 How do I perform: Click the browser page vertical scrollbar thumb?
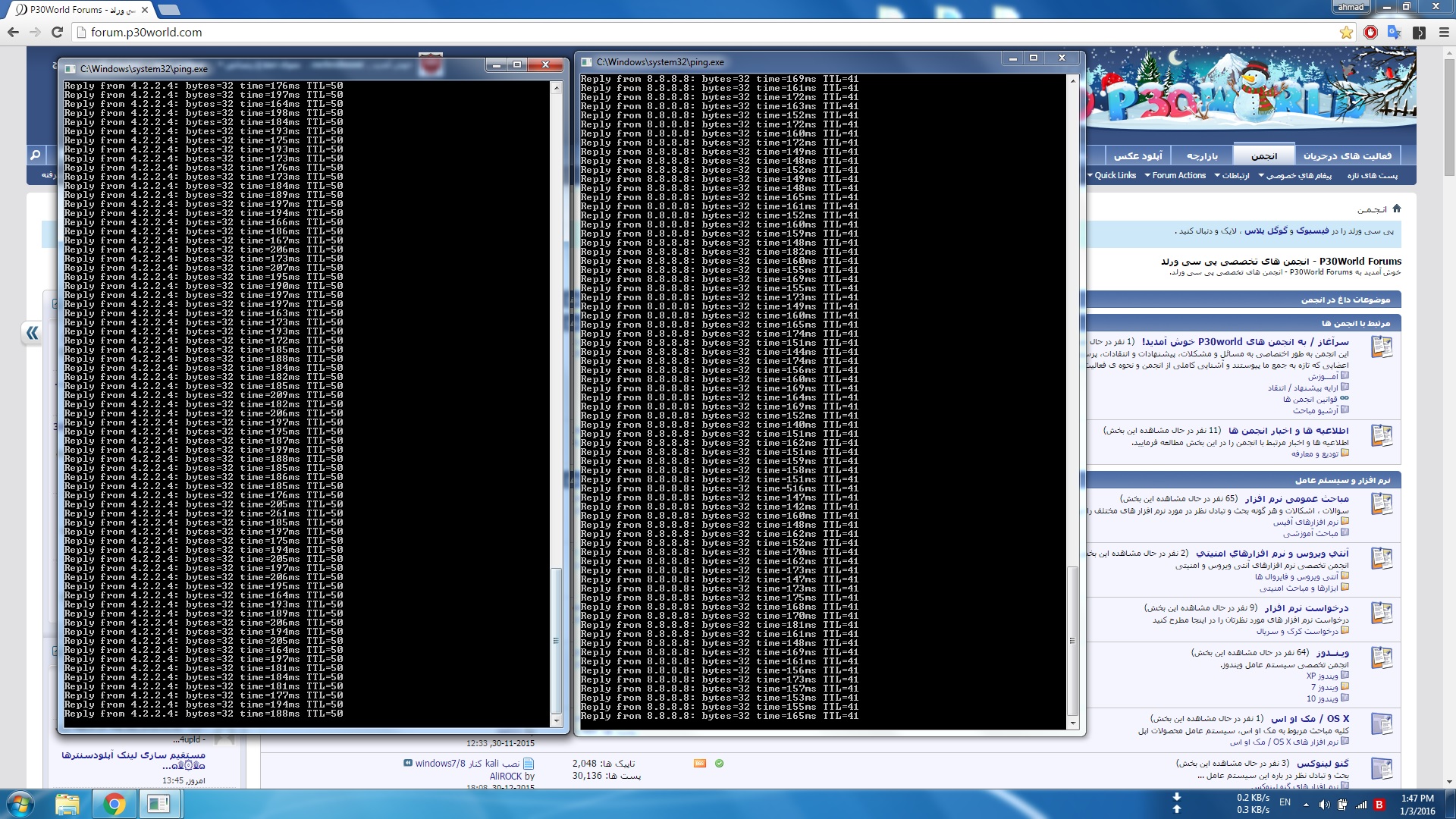pos(1450,118)
